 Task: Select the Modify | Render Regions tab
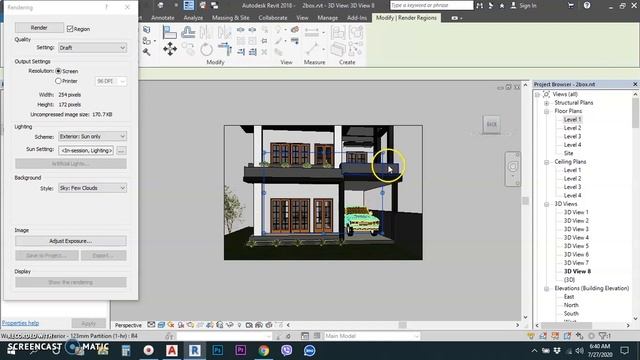click(x=406, y=18)
